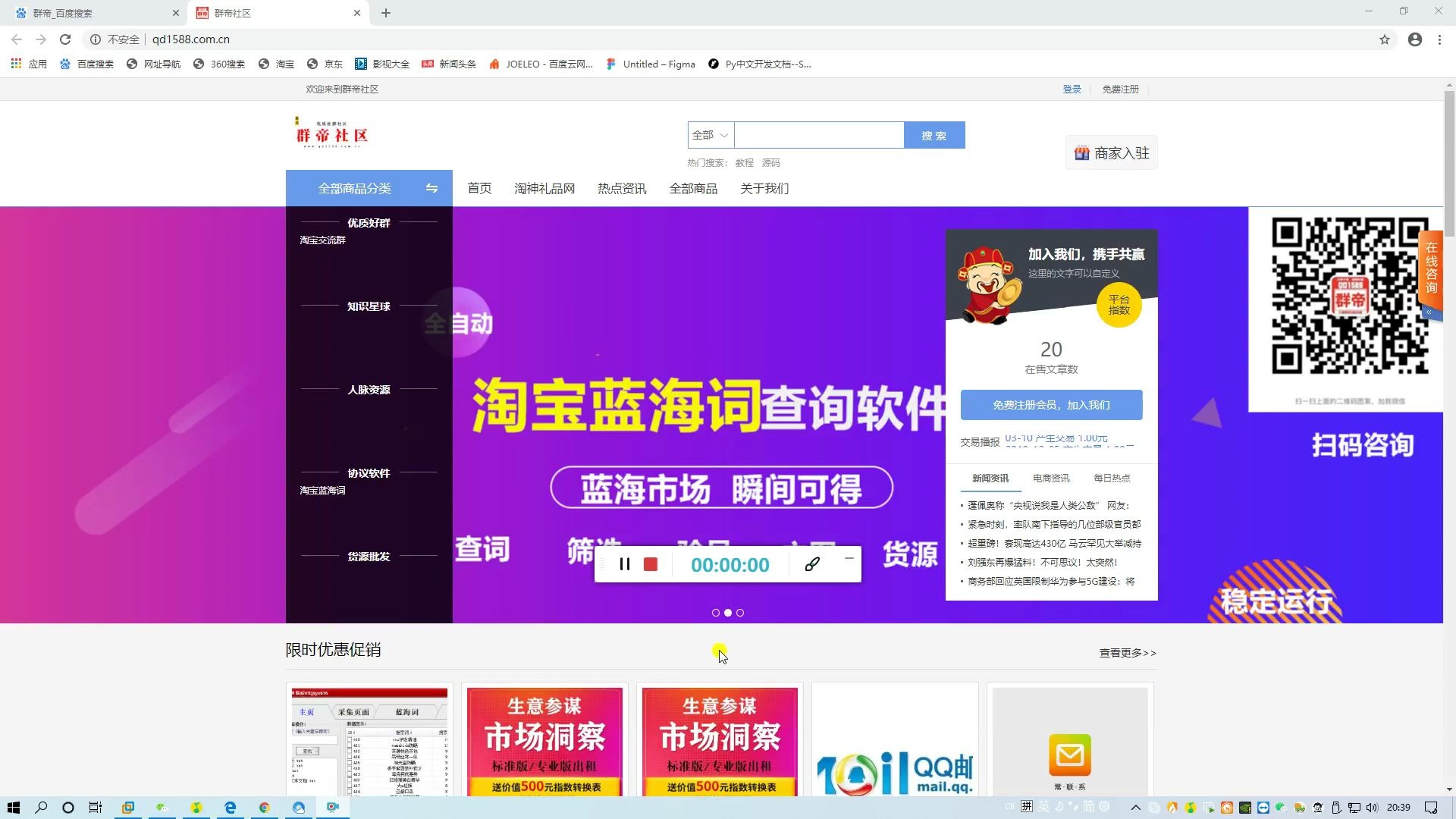
Task: Open the 影视大全 bookmark
Action: click(x=383, y=64)
